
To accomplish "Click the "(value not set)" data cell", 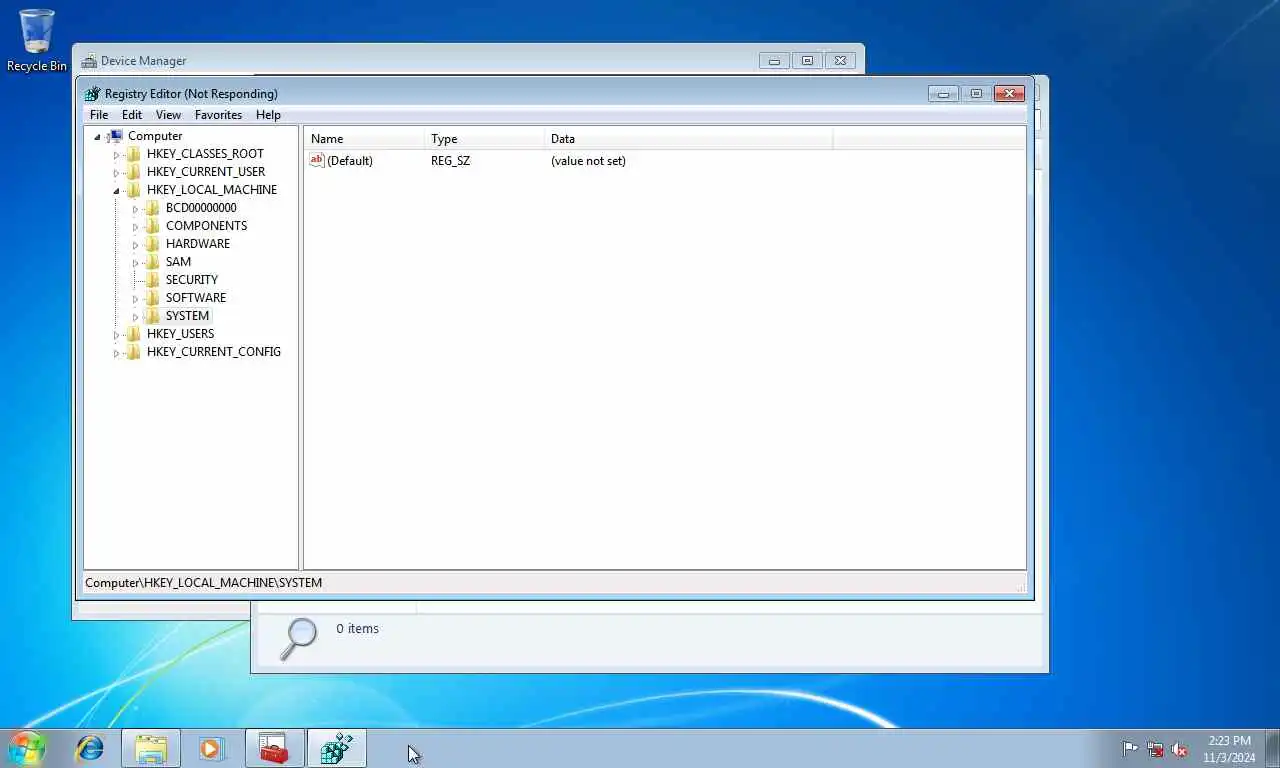I will pyautogui.click(x=588, y=161).
